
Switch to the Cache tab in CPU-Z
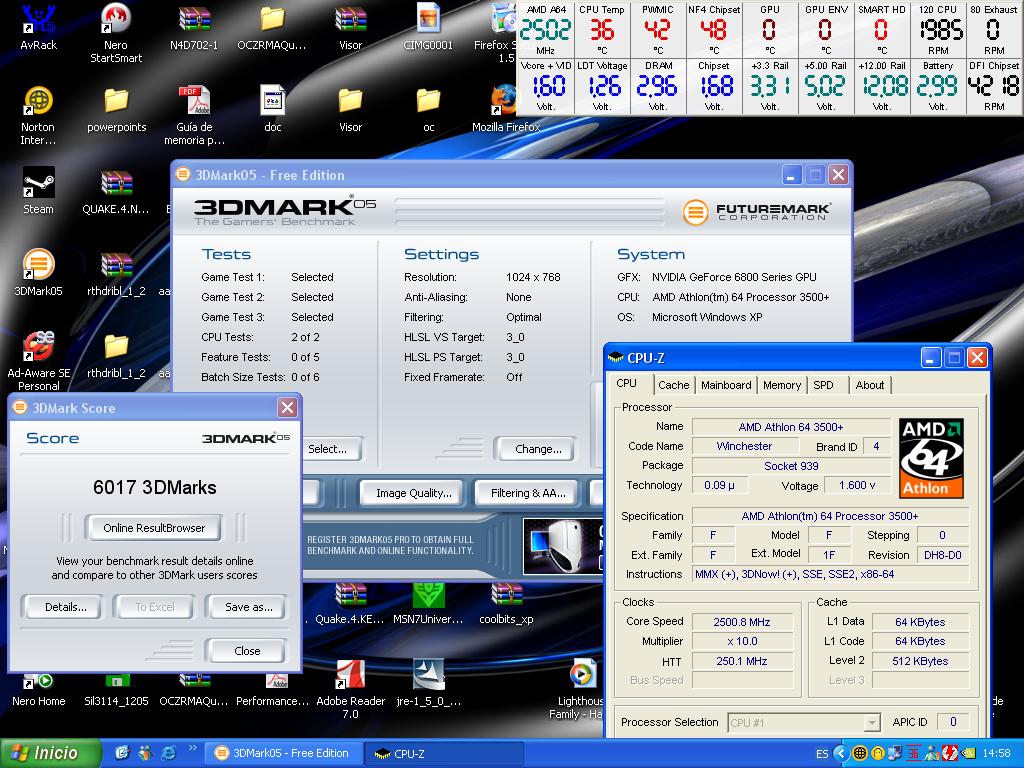point(673,385)
